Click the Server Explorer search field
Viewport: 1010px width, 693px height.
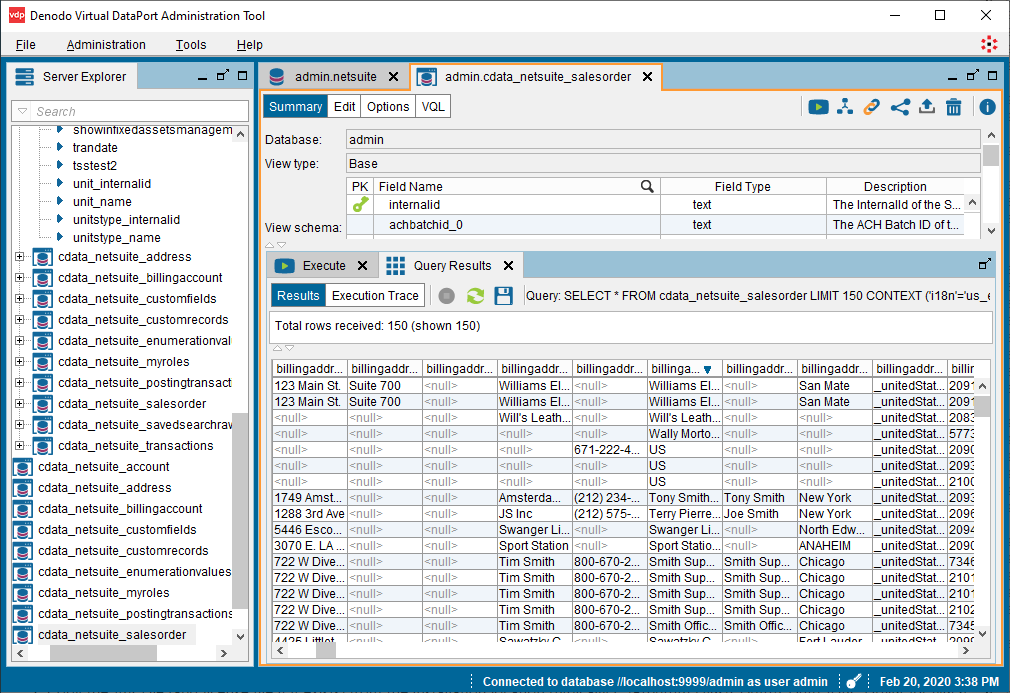[x=140, y=112]
